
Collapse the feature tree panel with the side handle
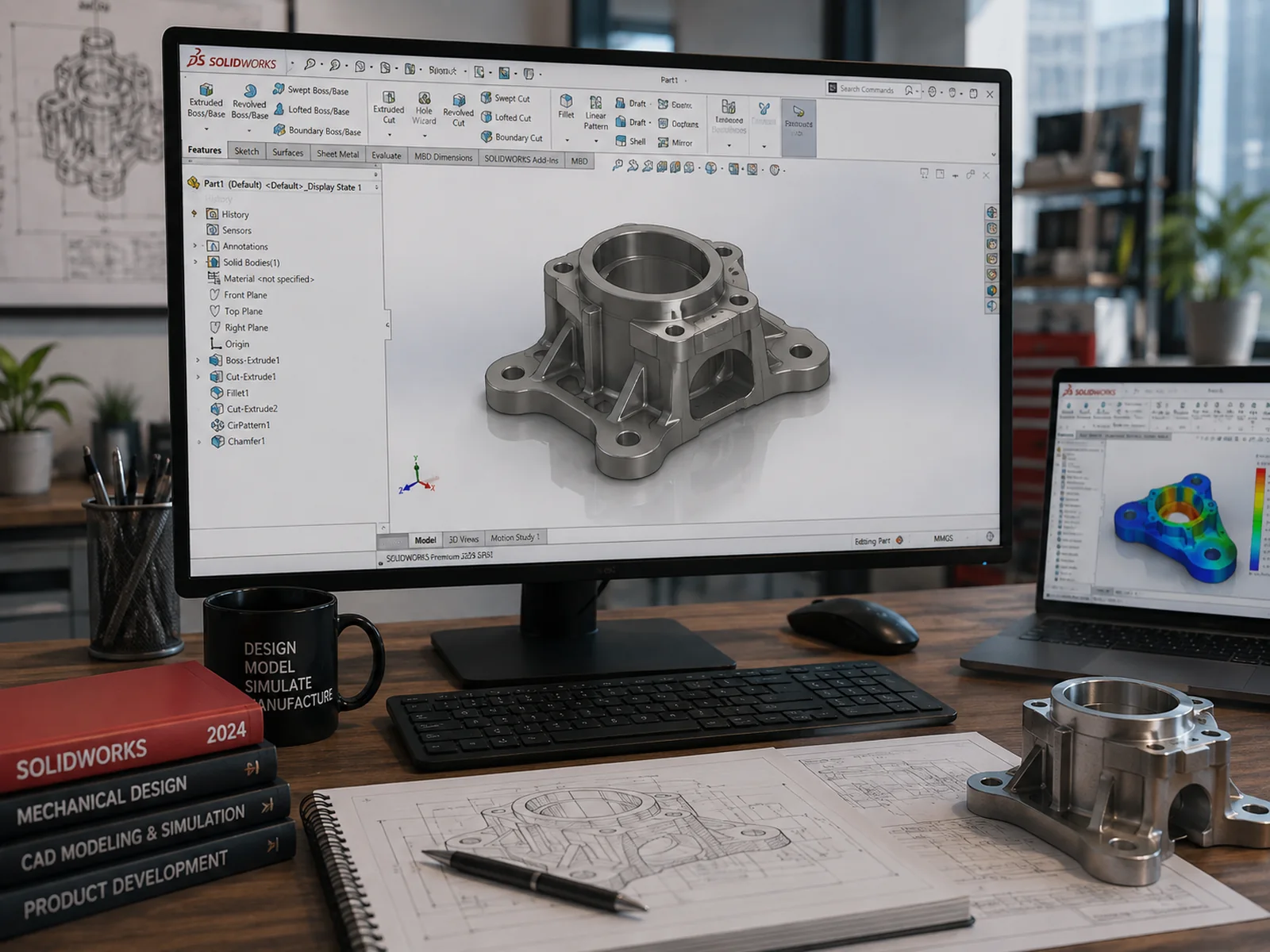(387, 324)
